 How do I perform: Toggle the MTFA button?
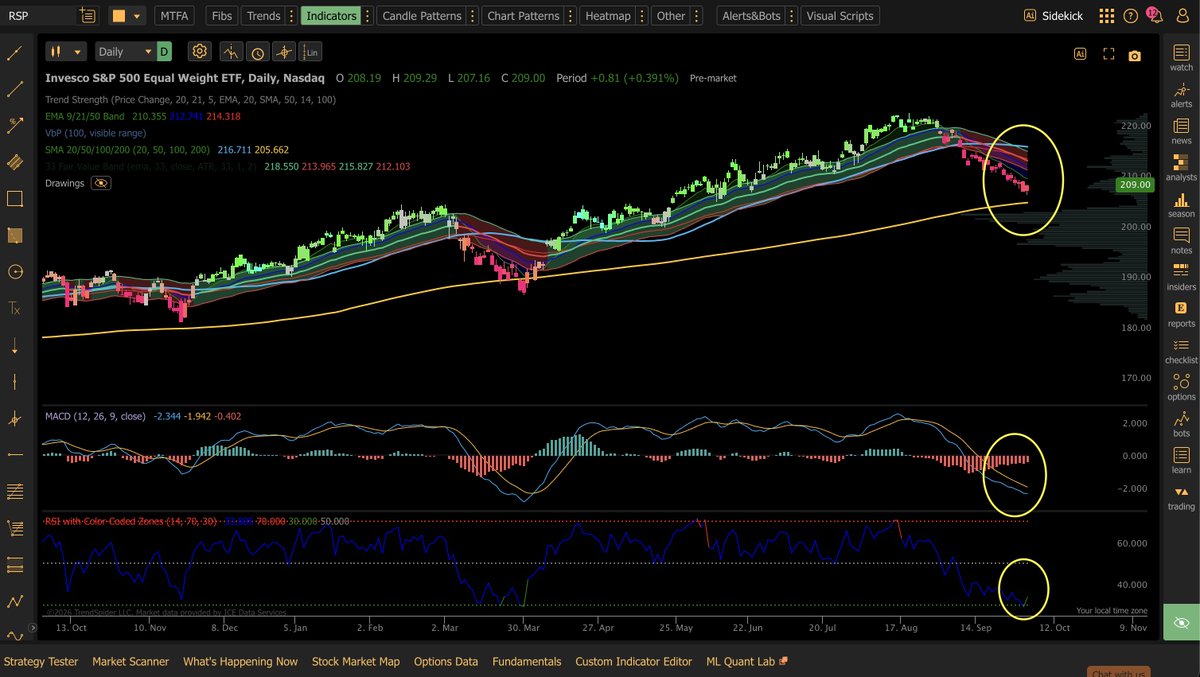point(175,16)
